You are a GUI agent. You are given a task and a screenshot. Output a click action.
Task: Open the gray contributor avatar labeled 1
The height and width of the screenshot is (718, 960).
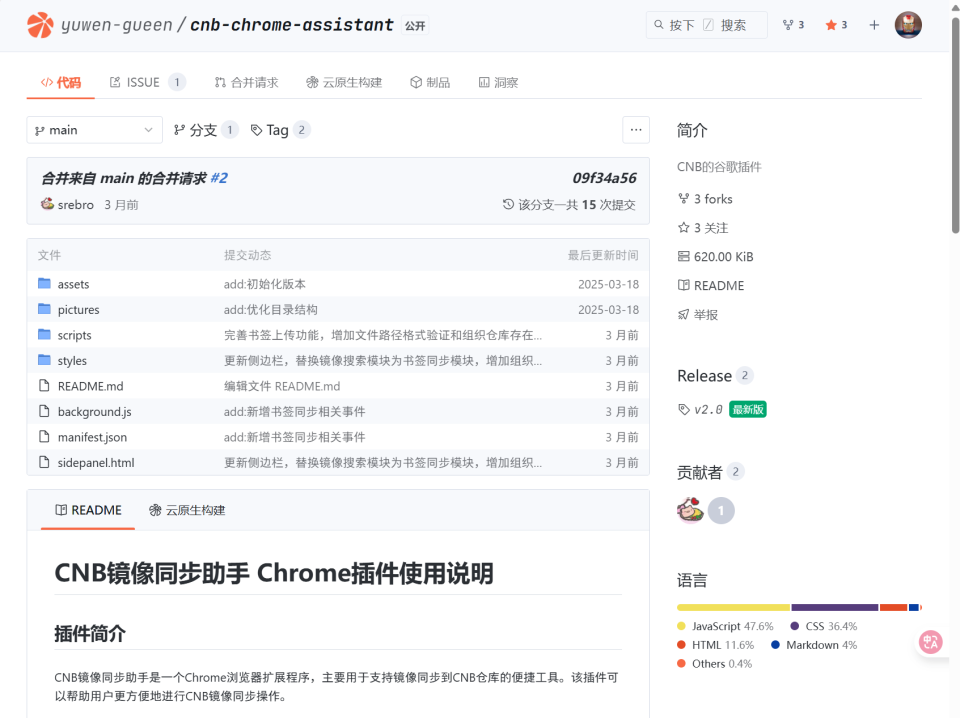point(721,510)
